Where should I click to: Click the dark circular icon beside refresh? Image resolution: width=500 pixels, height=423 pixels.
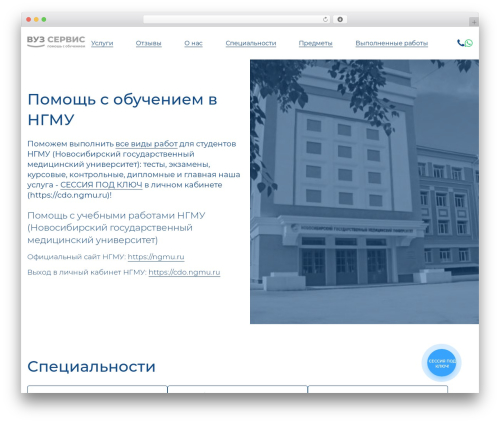click(x=340, y=19)
